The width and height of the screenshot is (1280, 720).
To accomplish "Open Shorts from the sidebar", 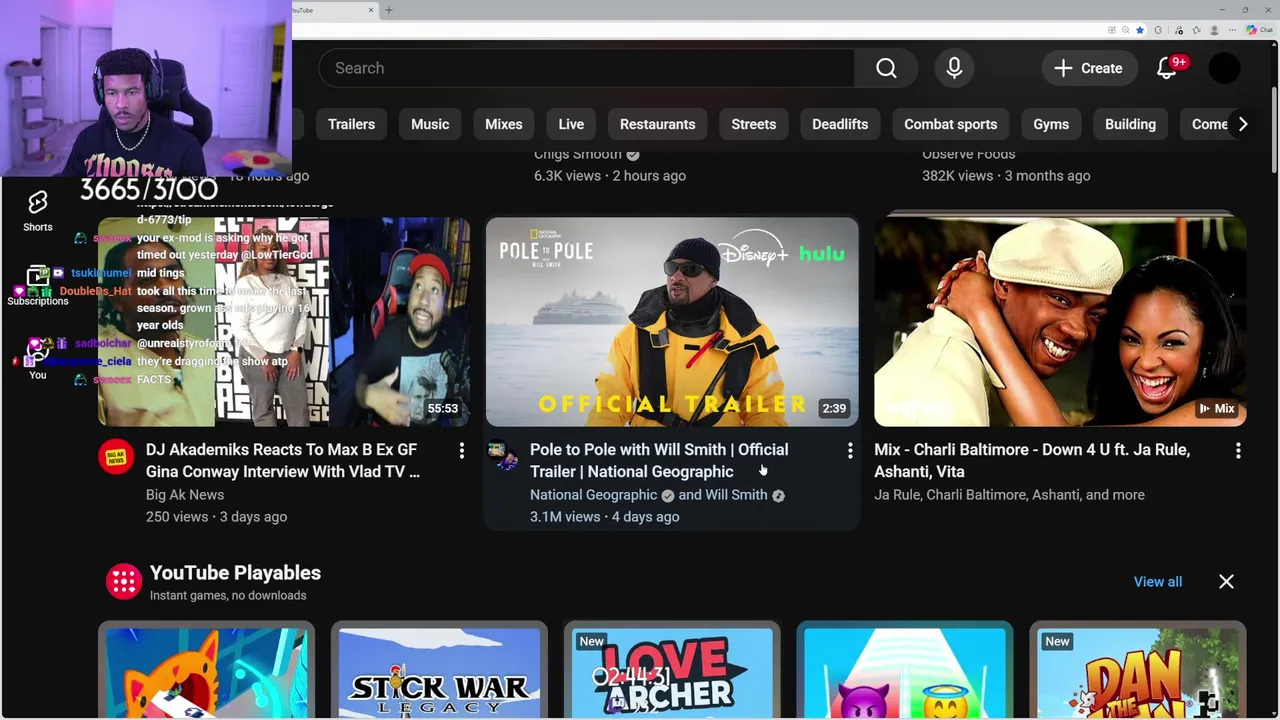I will 38,210.
